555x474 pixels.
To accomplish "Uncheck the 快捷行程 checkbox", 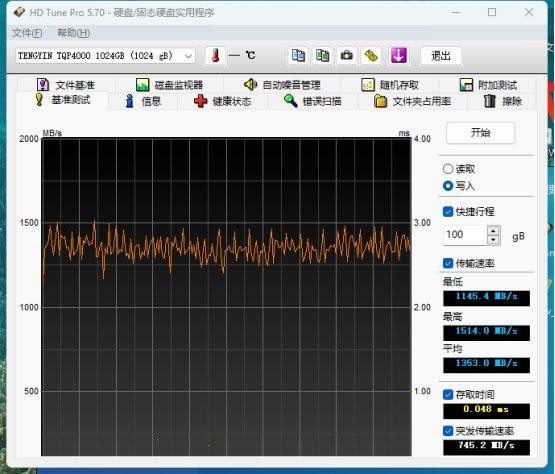I will pos(448,212).
